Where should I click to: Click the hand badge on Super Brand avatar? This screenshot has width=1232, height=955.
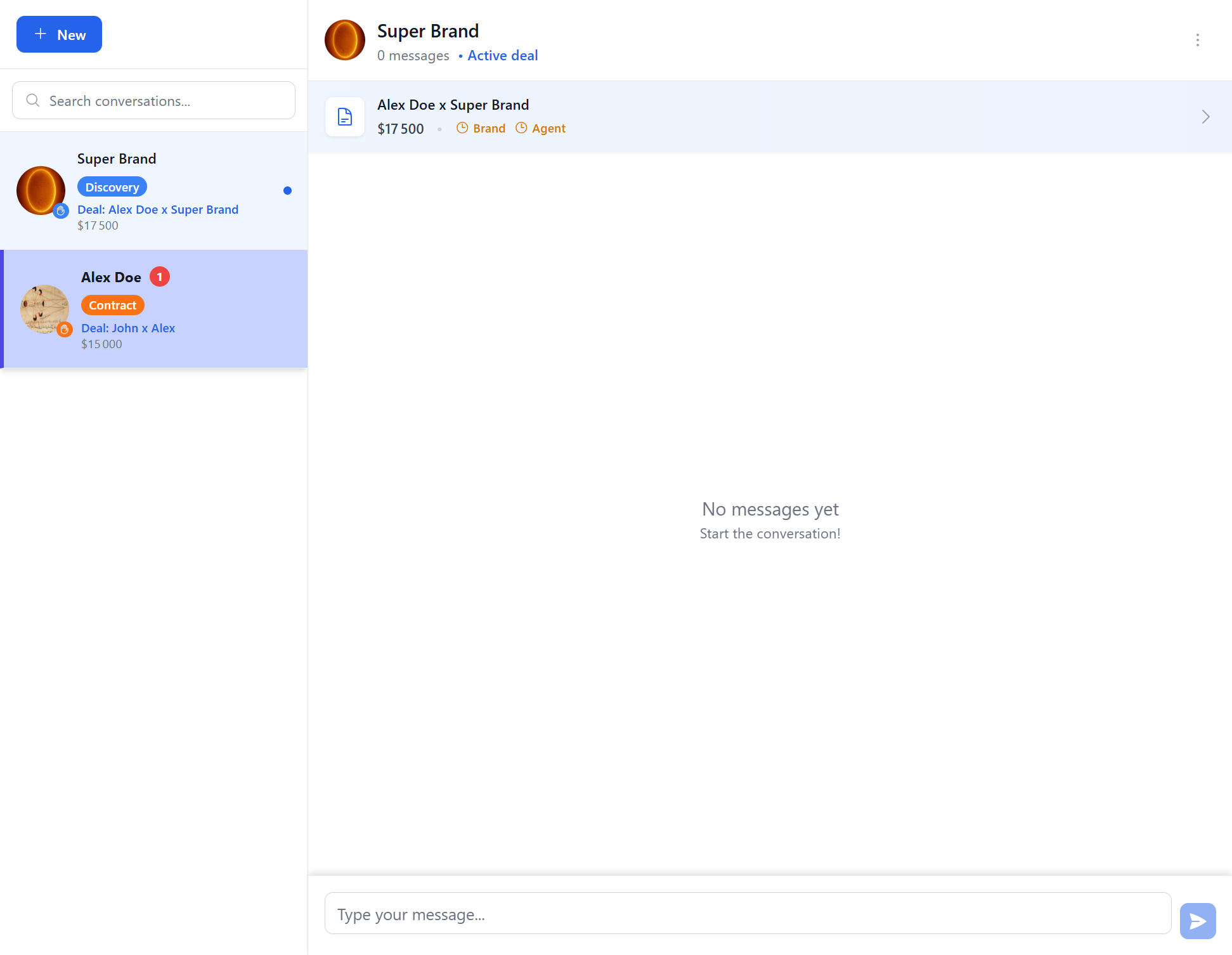pos(61,211)
